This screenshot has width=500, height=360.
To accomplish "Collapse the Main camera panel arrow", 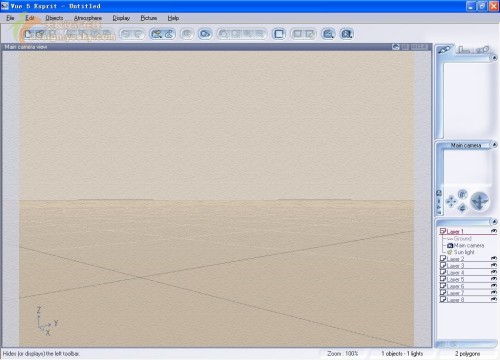I will [x=494, y=144].
